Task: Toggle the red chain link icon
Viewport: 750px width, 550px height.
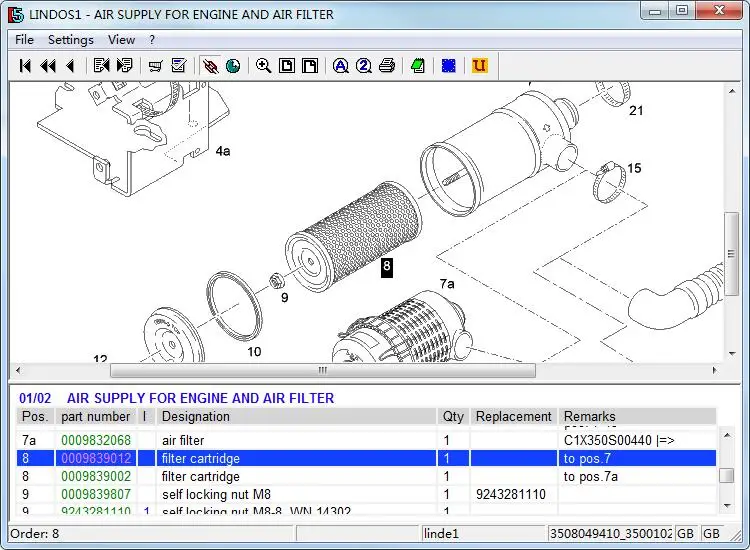Action: [210, 66]
